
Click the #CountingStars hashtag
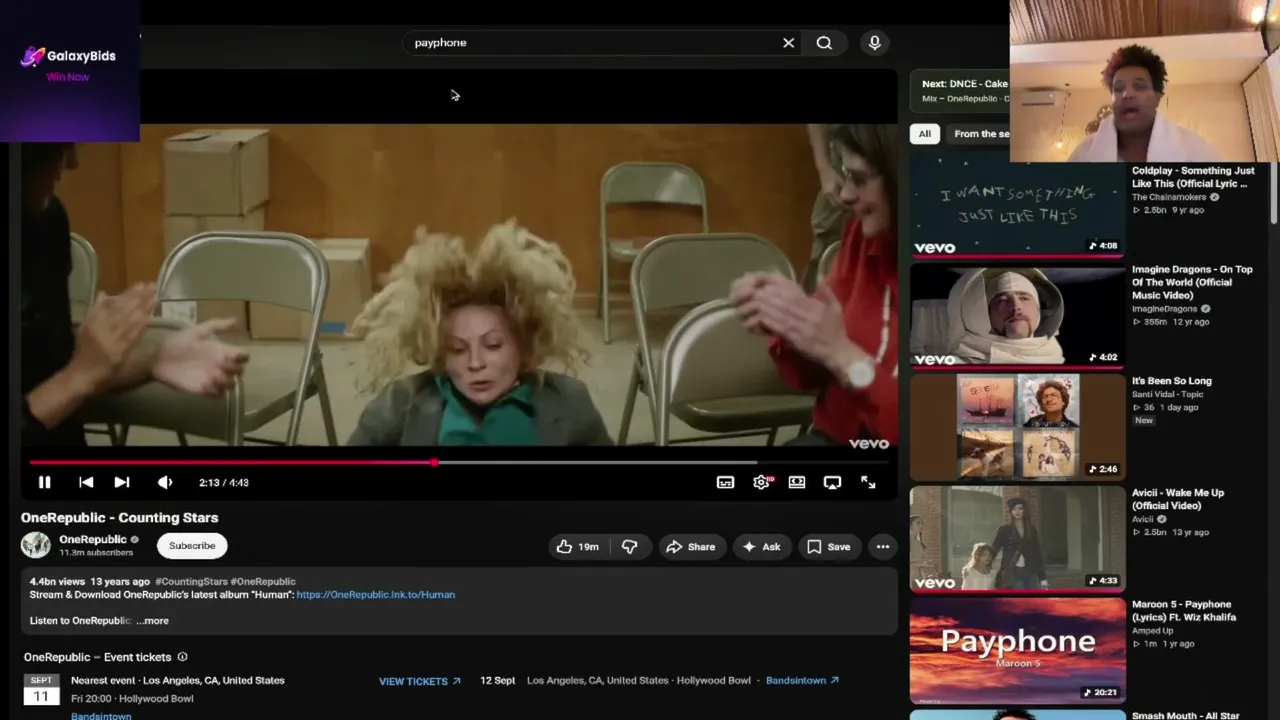[191, 581]
